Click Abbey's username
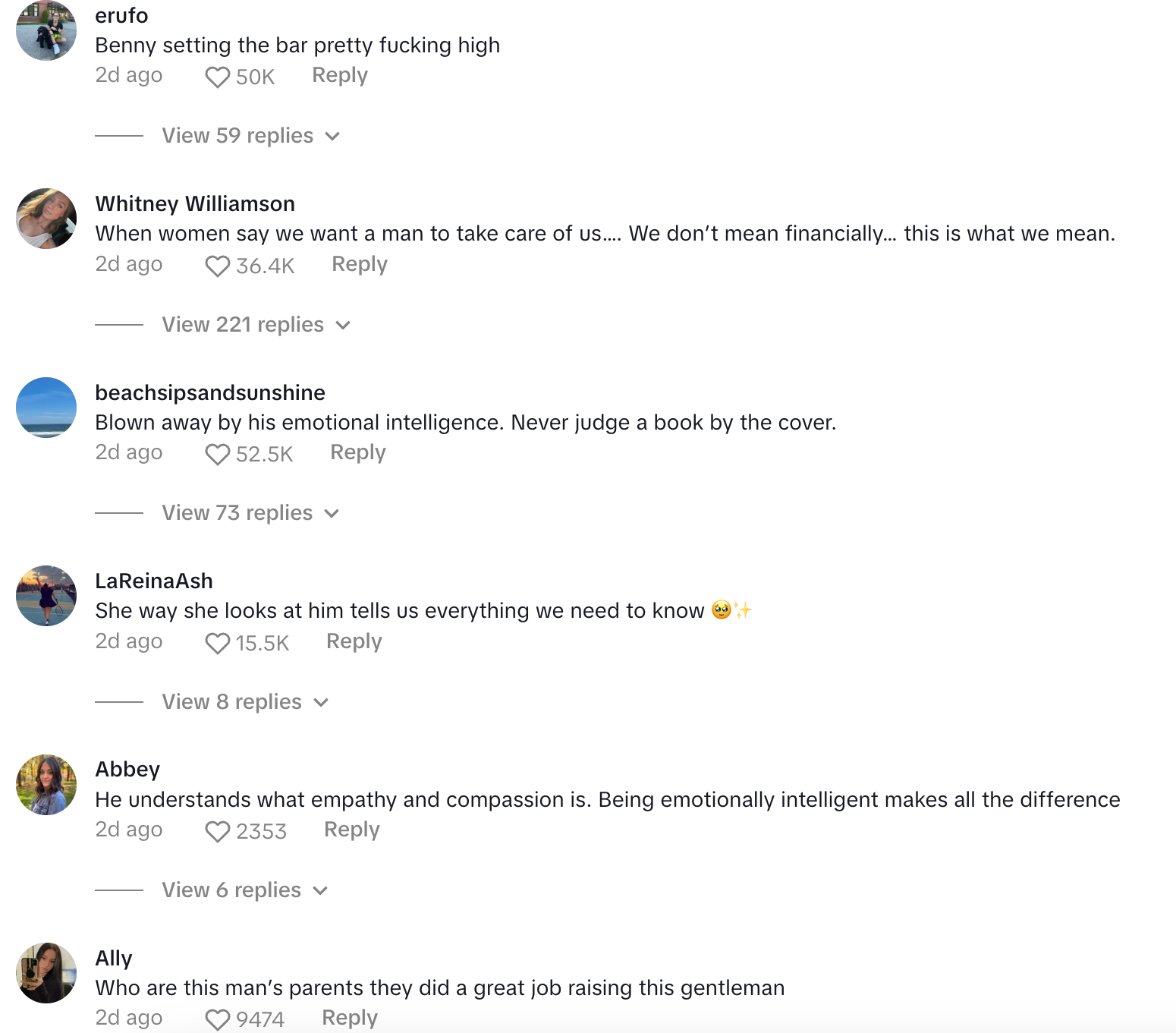The width and height of the screenshot is (1176, 1033). (127, 770)
